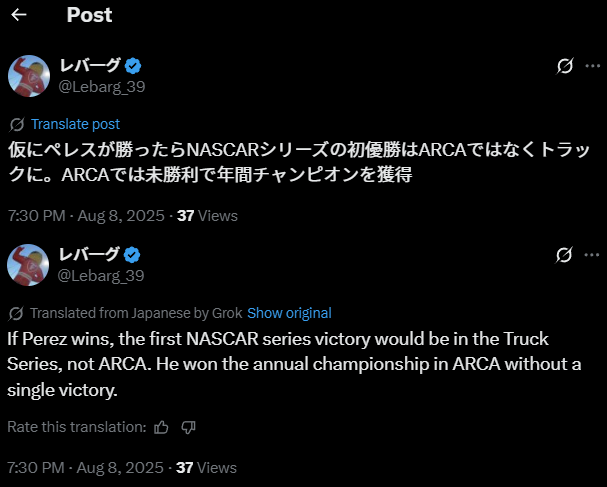Click the Grok icon on the translated post
The image size is (607, 487).
click(x=565, y=254)
